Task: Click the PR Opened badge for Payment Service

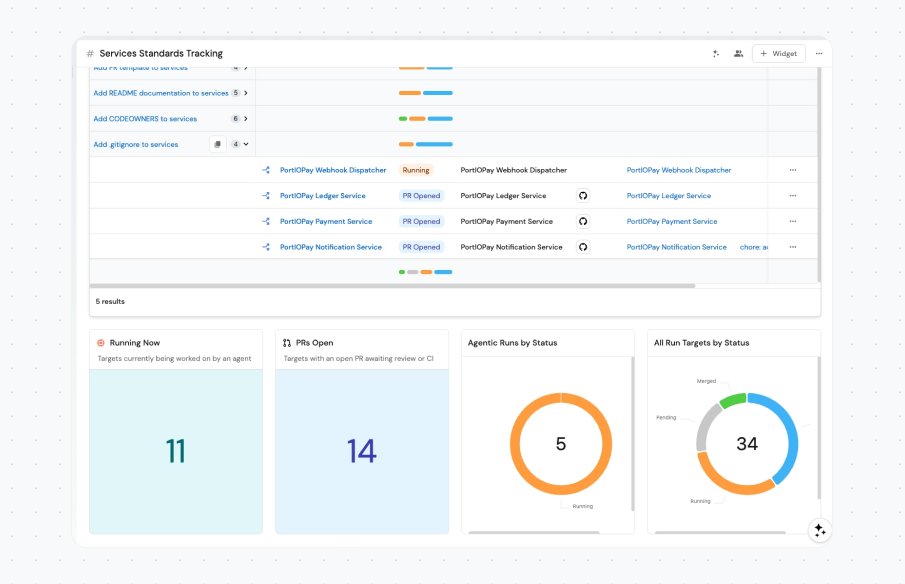Action: (x=421, y=221)
